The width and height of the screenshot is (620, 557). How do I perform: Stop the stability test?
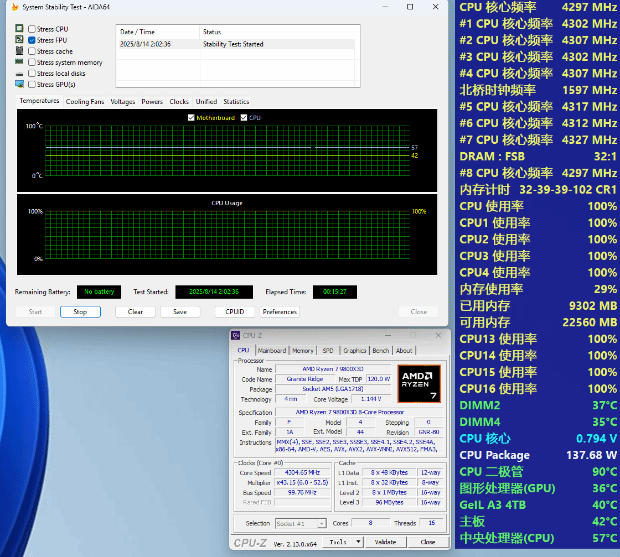pos(80,312)
